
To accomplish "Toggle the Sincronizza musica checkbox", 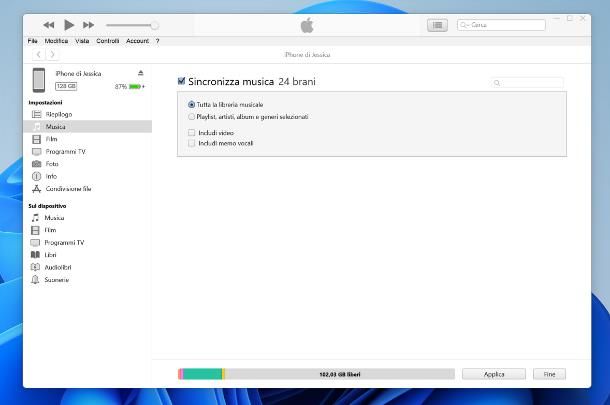I will 181,81.
